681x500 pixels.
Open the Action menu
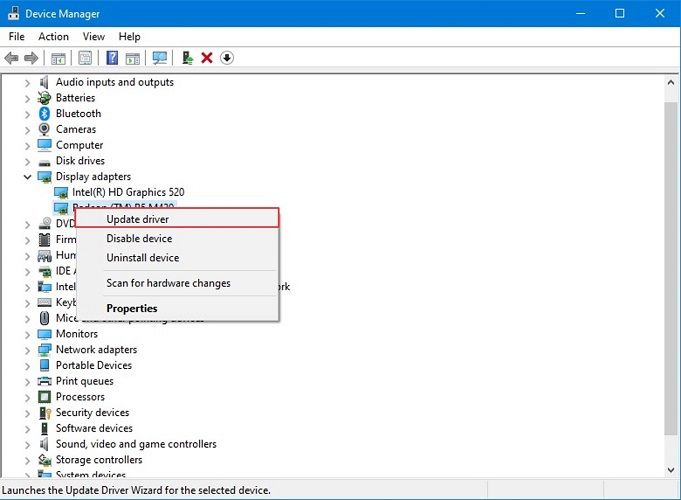pyautogui.click(x=53, y=36)
